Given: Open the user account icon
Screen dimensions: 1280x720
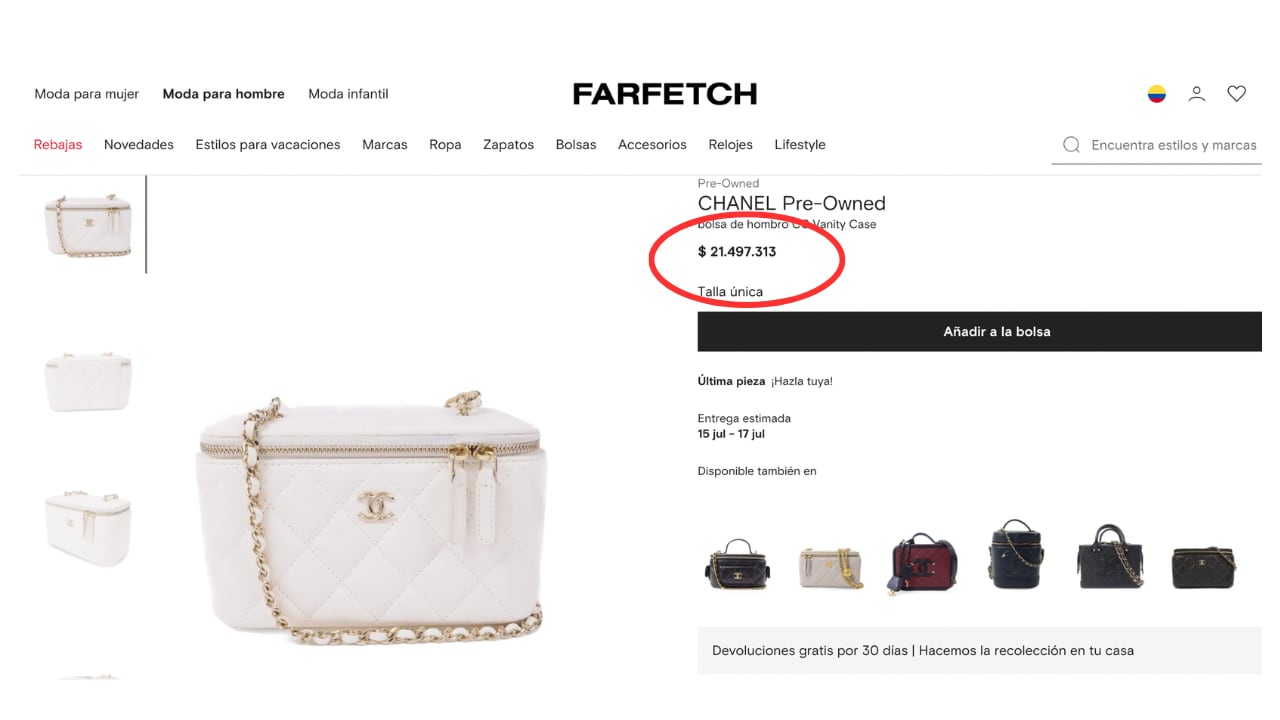Looking at the screenshot, I should coord(1196,94).
